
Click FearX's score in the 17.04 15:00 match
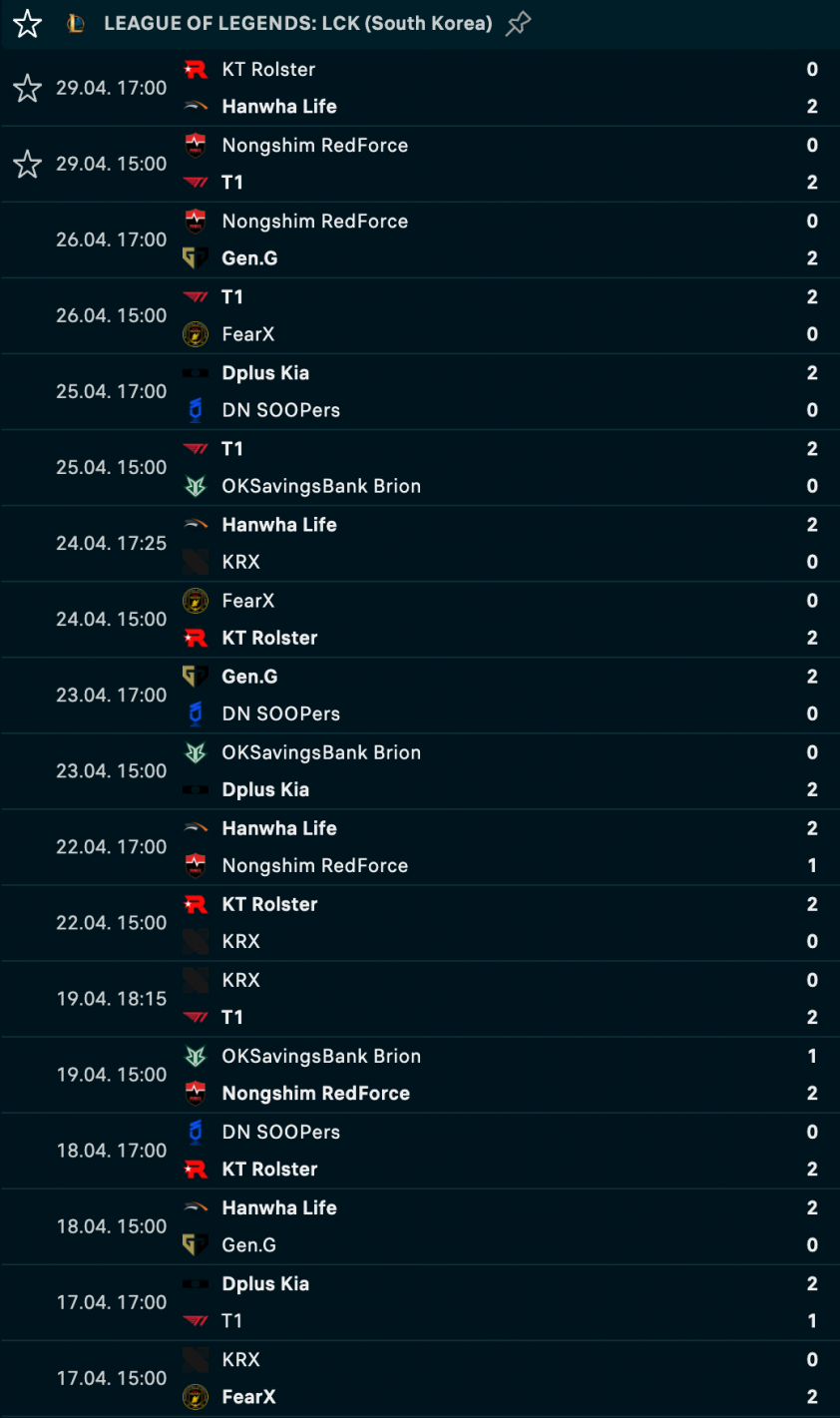[x=812, y=1397]
